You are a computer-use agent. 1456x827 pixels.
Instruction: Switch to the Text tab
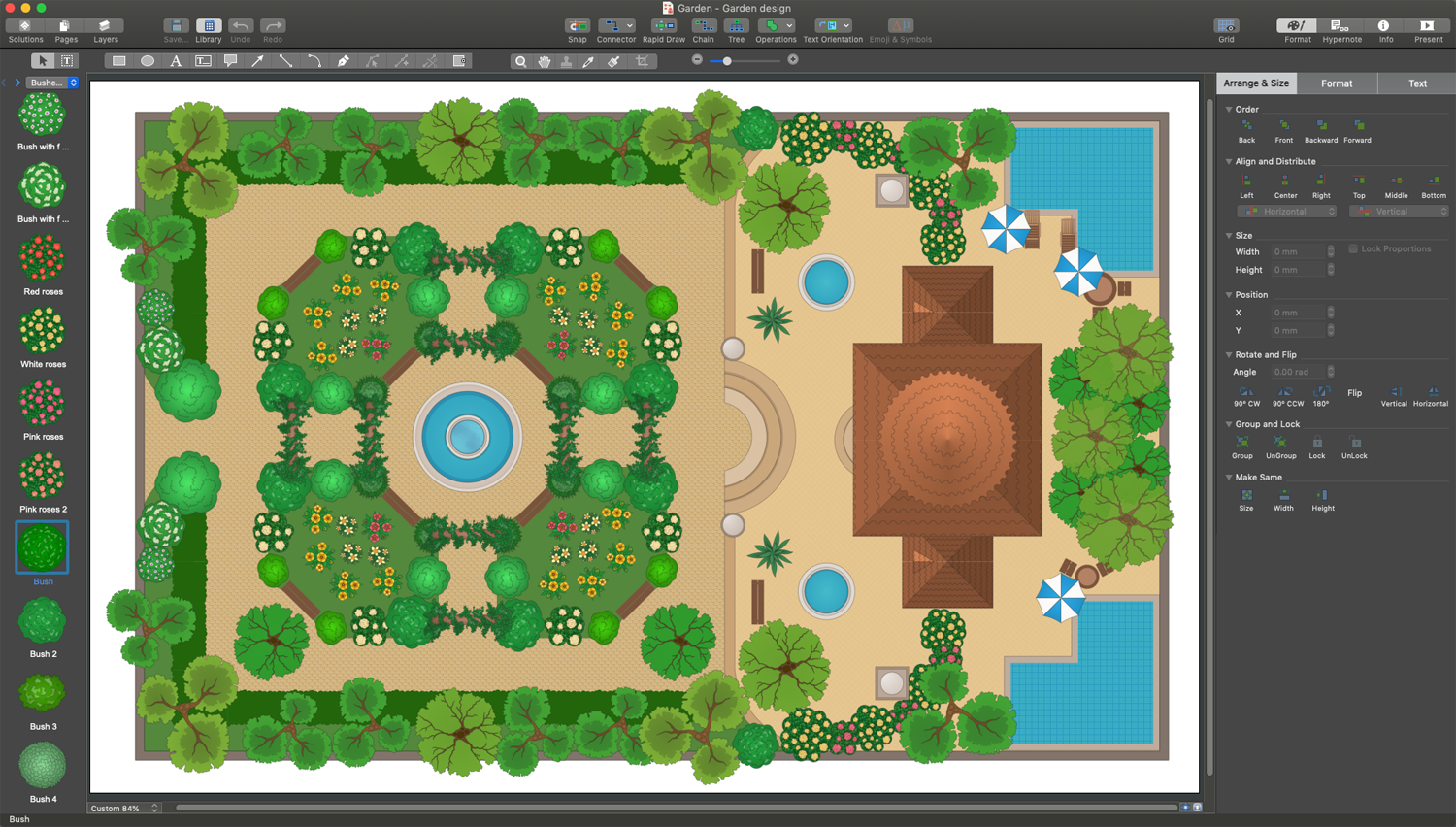coord(1417,83)
